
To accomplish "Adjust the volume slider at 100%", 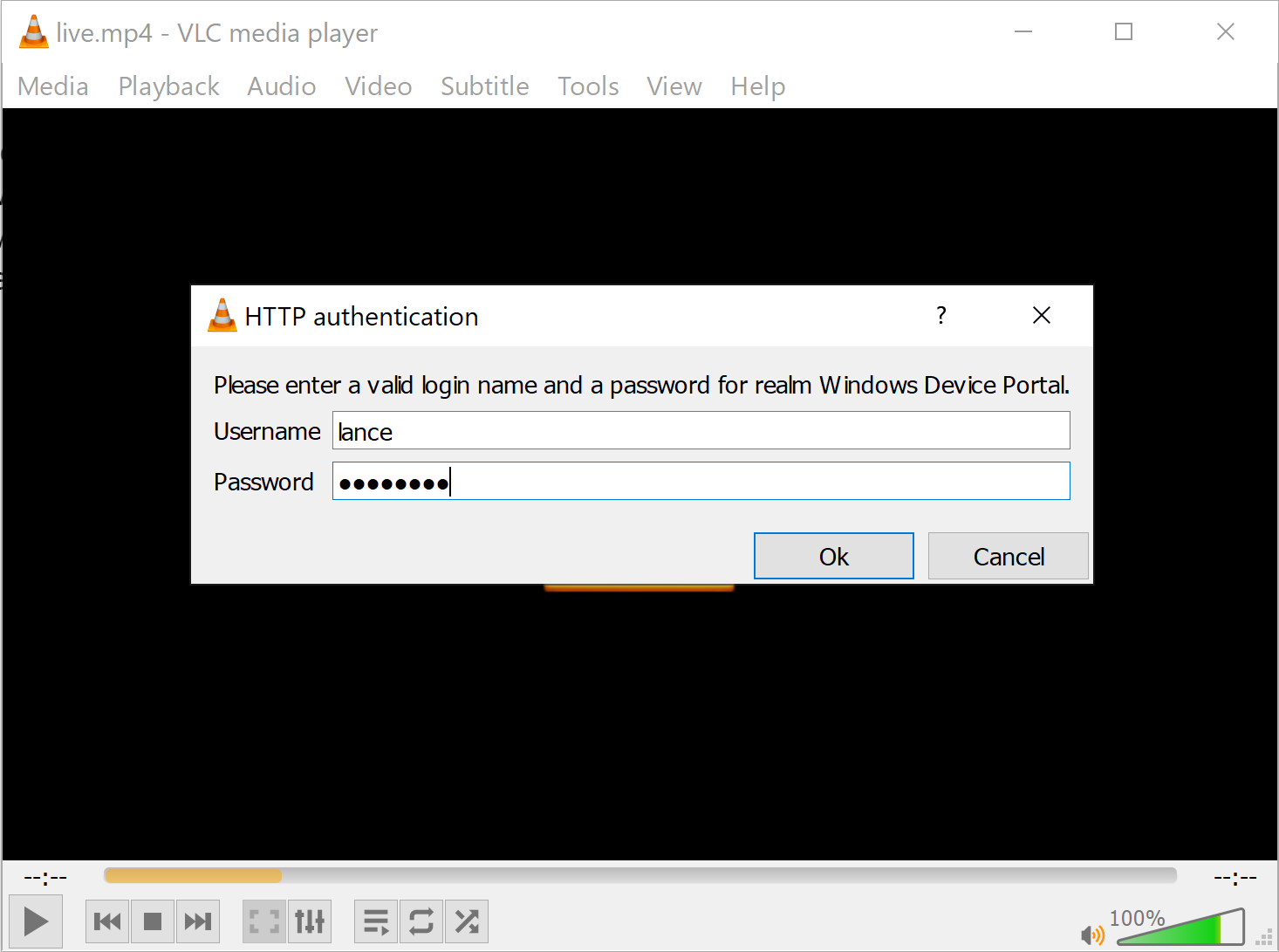I will tap(1181, 927).
